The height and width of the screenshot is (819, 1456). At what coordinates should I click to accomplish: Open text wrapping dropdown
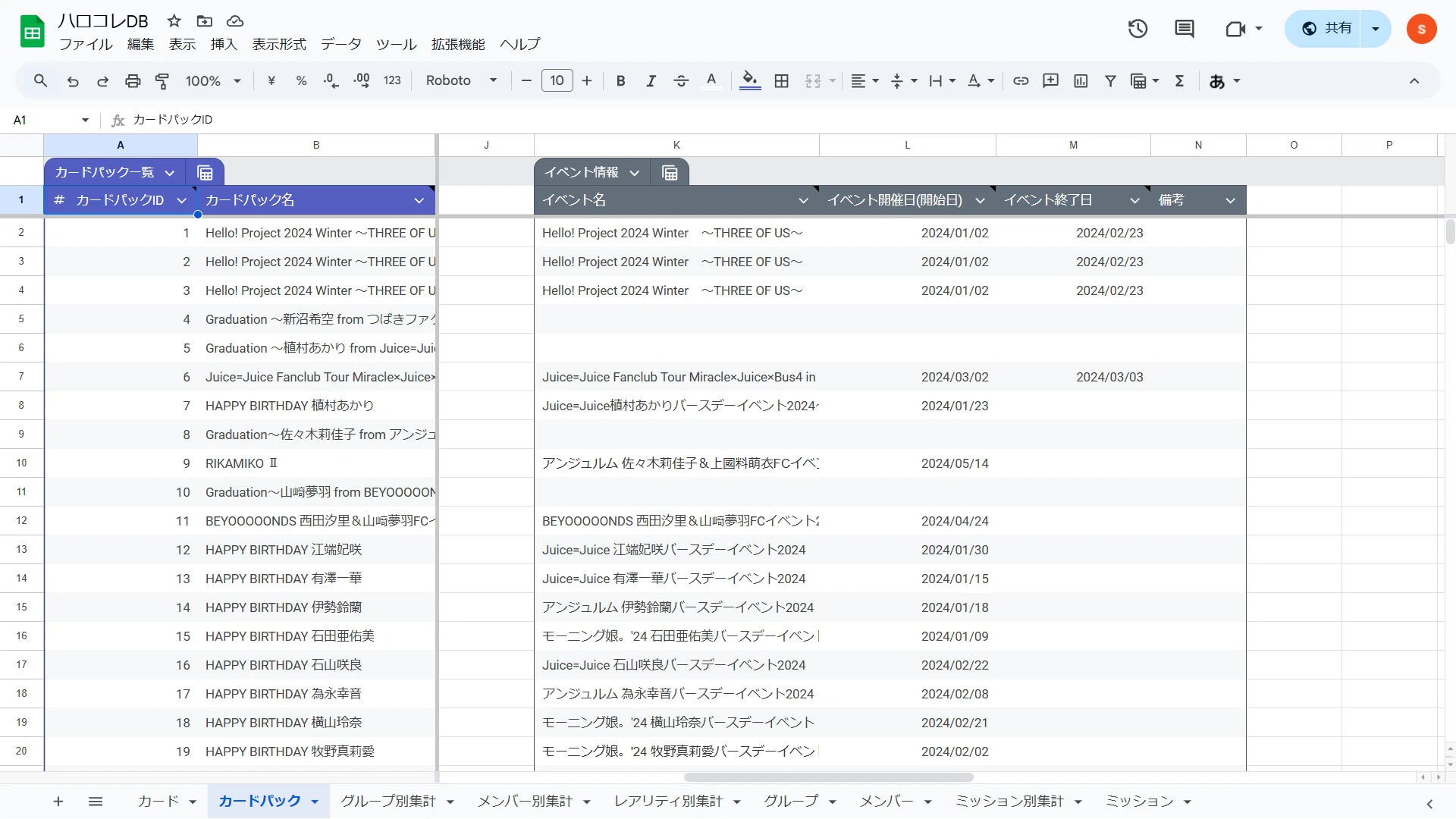pyautogui.click(x=943, y=80)
